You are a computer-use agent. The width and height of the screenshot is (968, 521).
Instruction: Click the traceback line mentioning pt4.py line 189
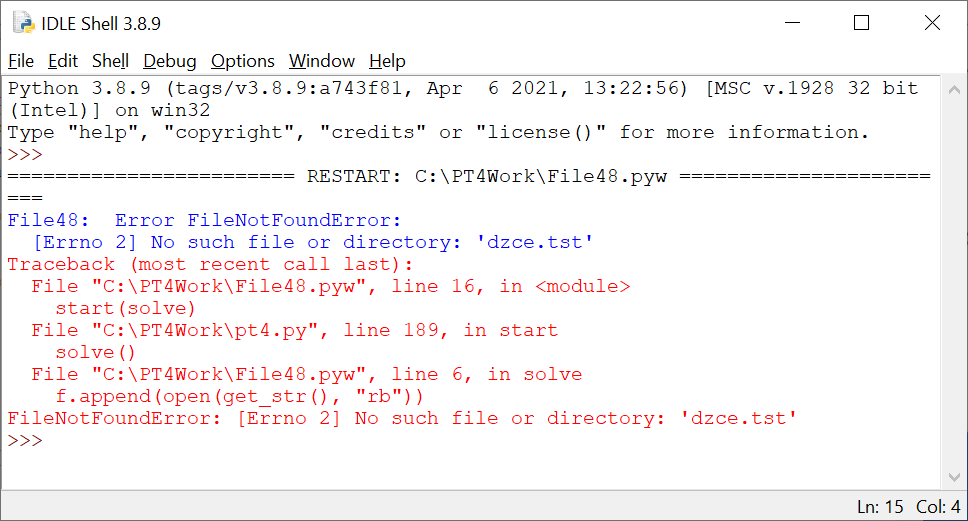tap(294, 330)
